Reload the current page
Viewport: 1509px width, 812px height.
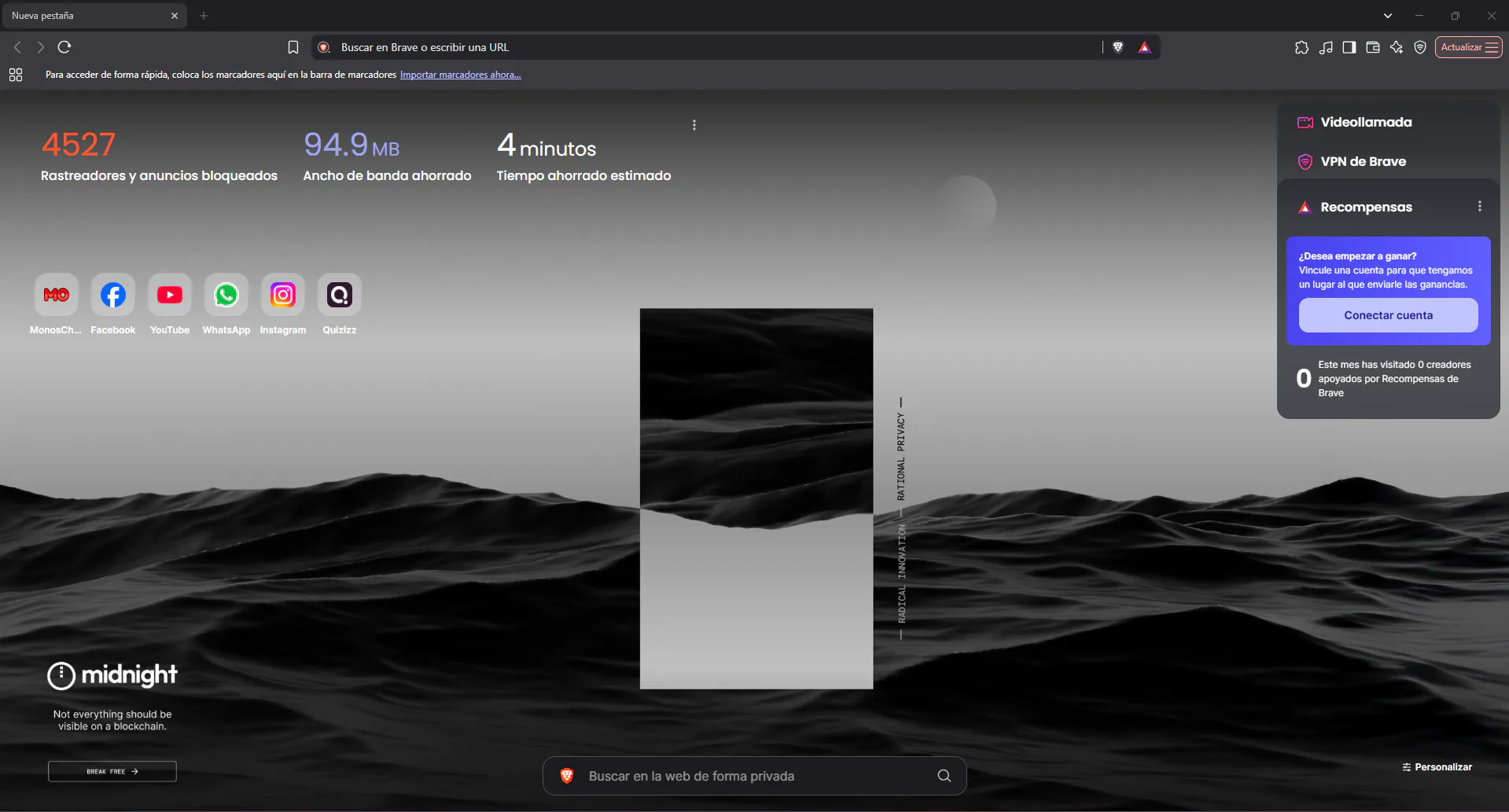click(64, 47)
